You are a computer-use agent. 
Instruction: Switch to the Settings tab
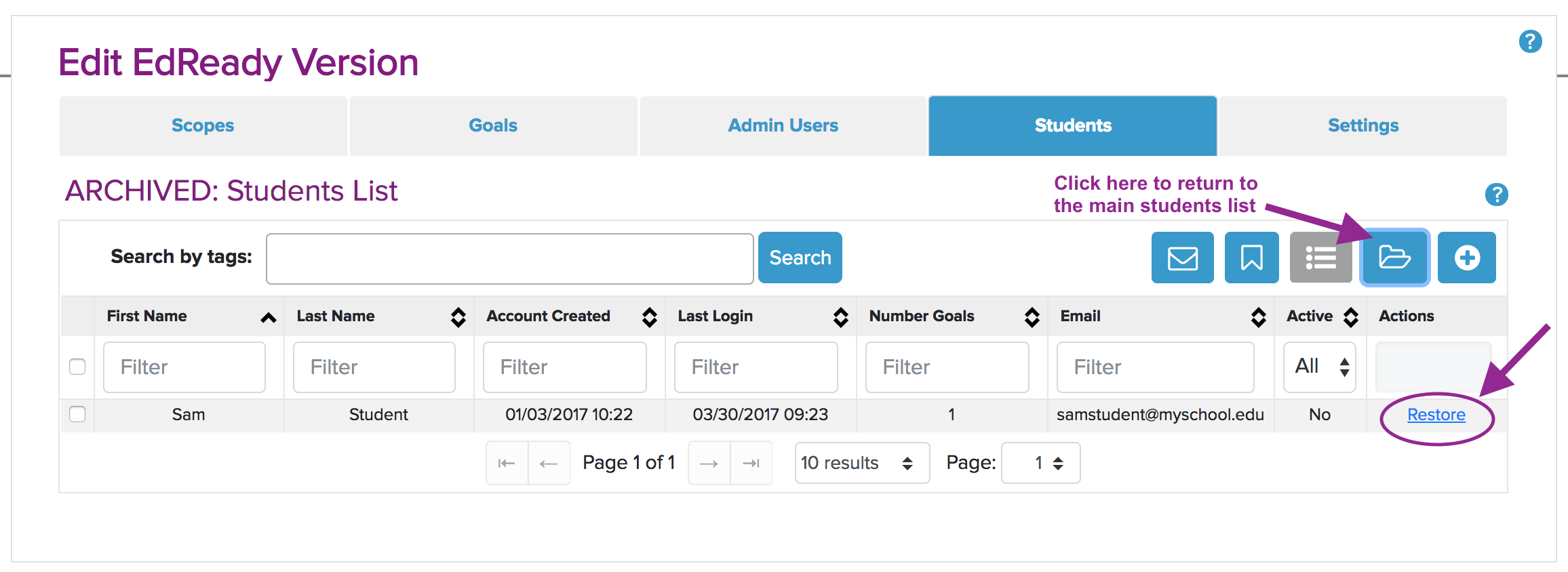[x=1363, y=125]
